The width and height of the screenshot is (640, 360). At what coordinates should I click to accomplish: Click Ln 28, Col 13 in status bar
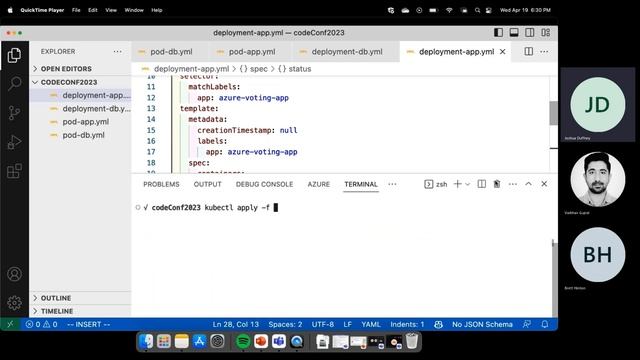tap(236, 324)
